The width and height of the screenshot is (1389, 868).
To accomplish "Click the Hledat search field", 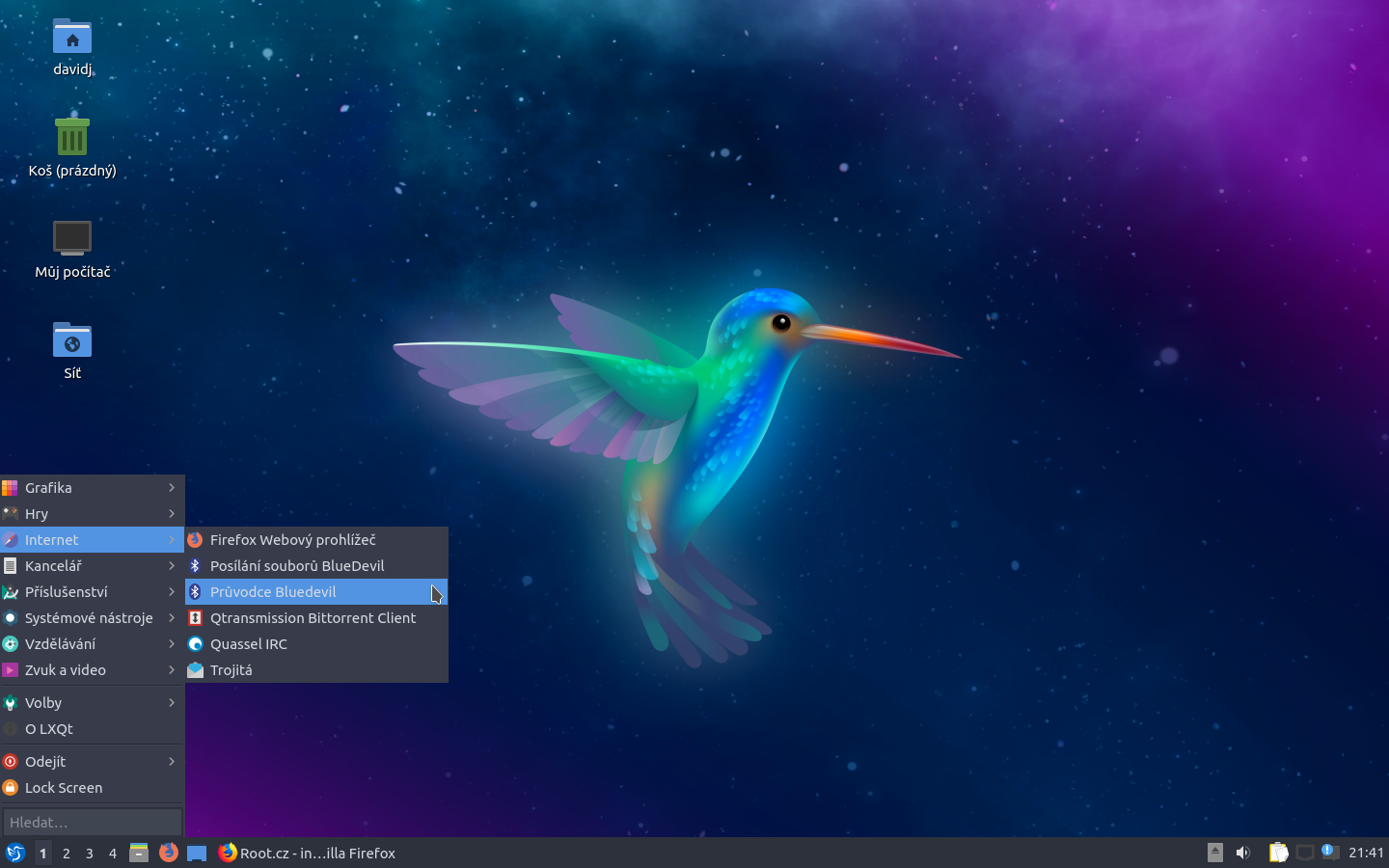I will 92,822.
